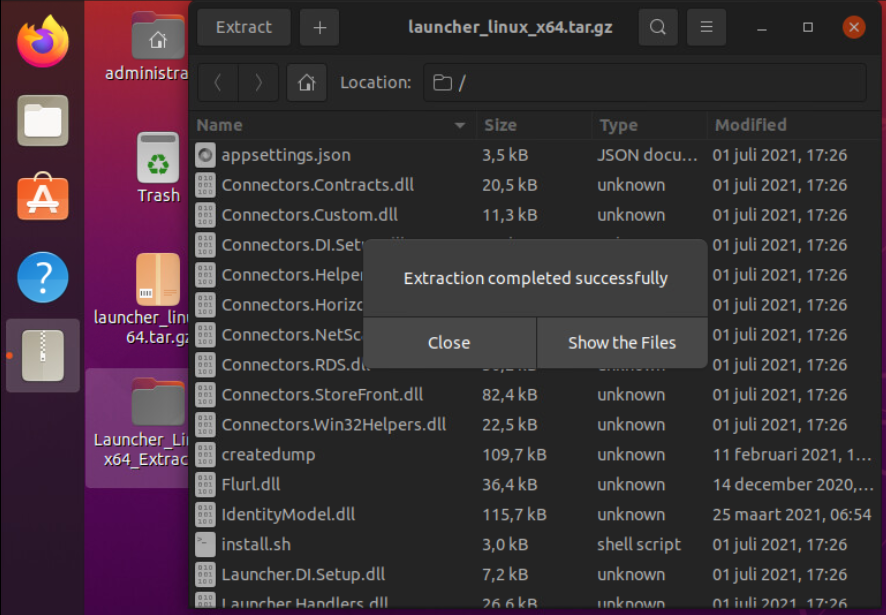The width and height of the screenshot is (886, 615).
Task: Go to home location in archive
Action: (306, 83)
